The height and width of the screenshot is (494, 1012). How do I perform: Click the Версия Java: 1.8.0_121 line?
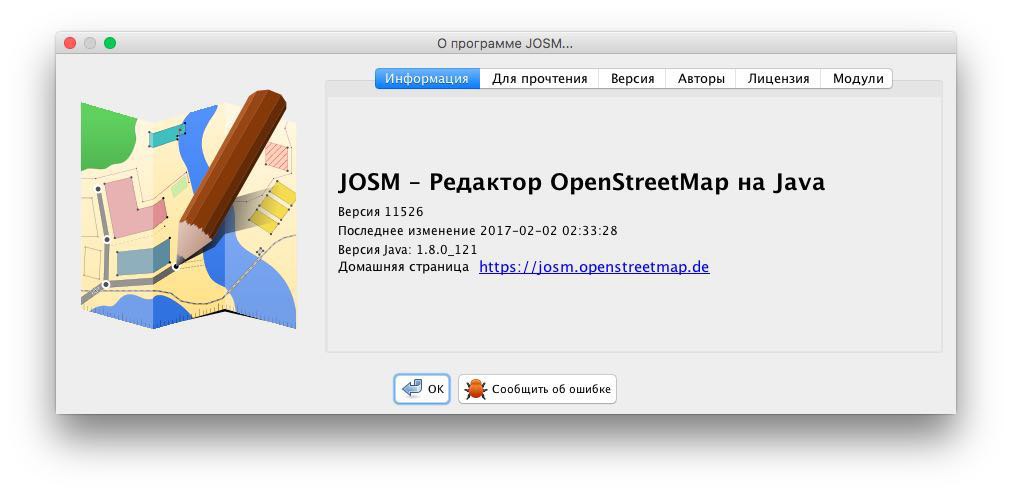(408, 249)
